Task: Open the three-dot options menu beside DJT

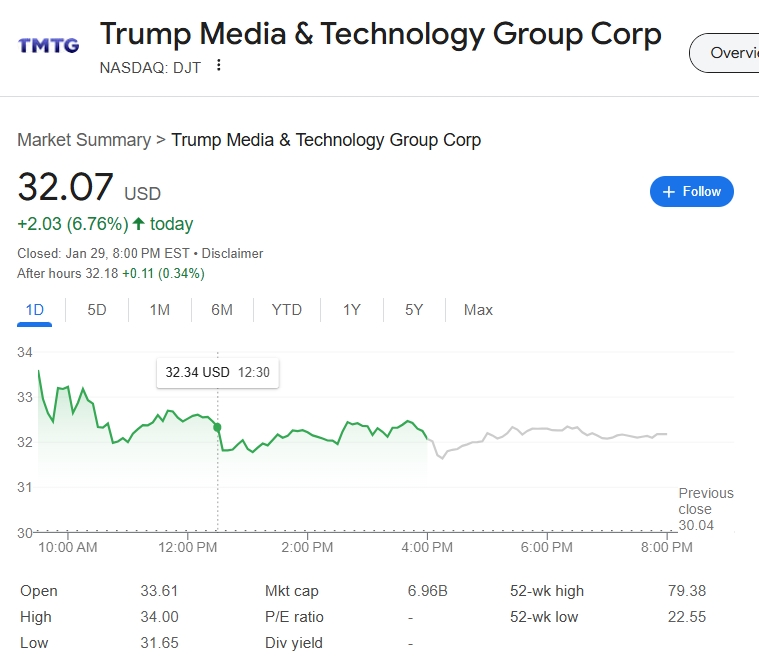Action: pos(219,65)
